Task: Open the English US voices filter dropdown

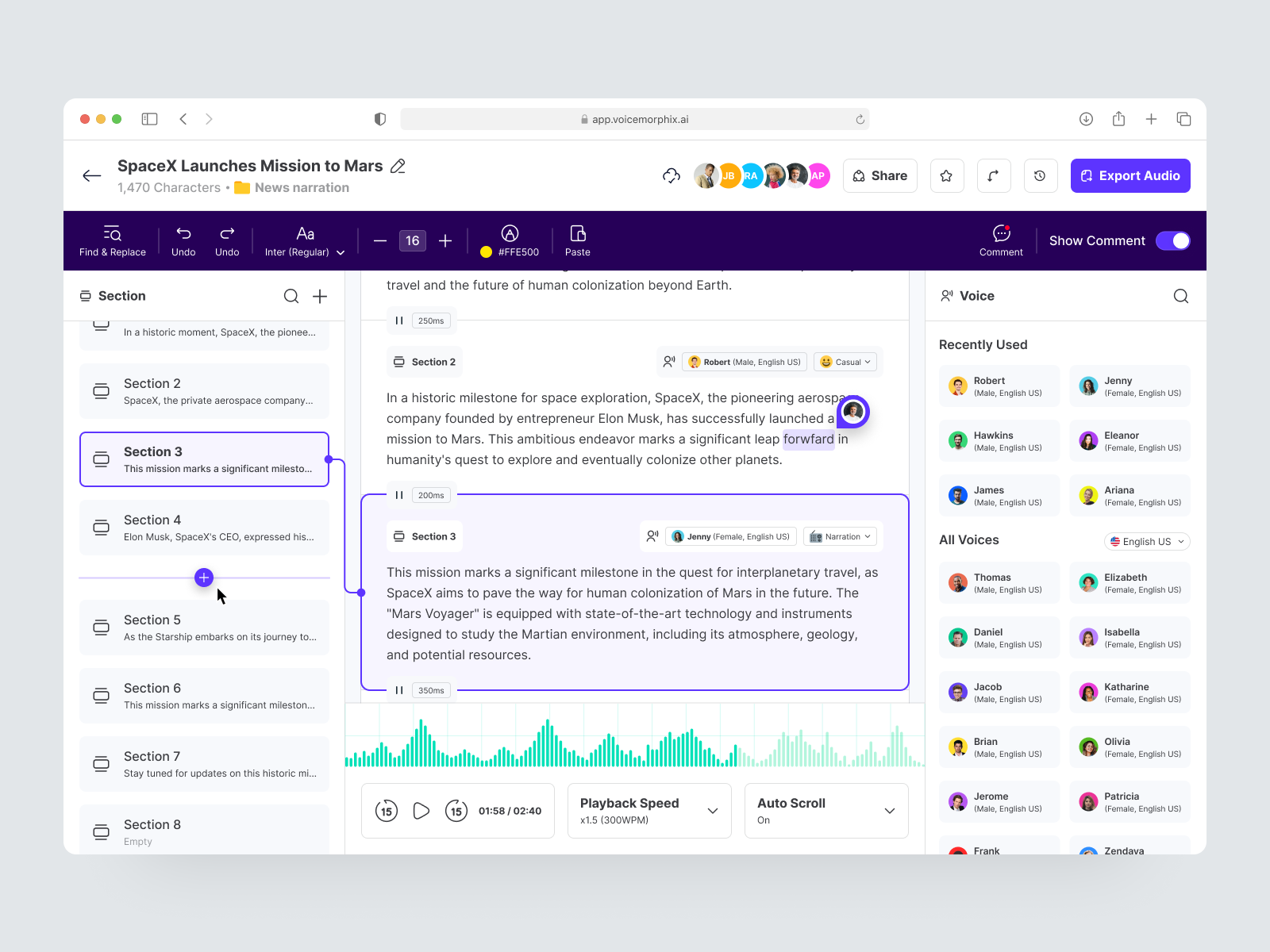Action: [x=1146, y=541]
